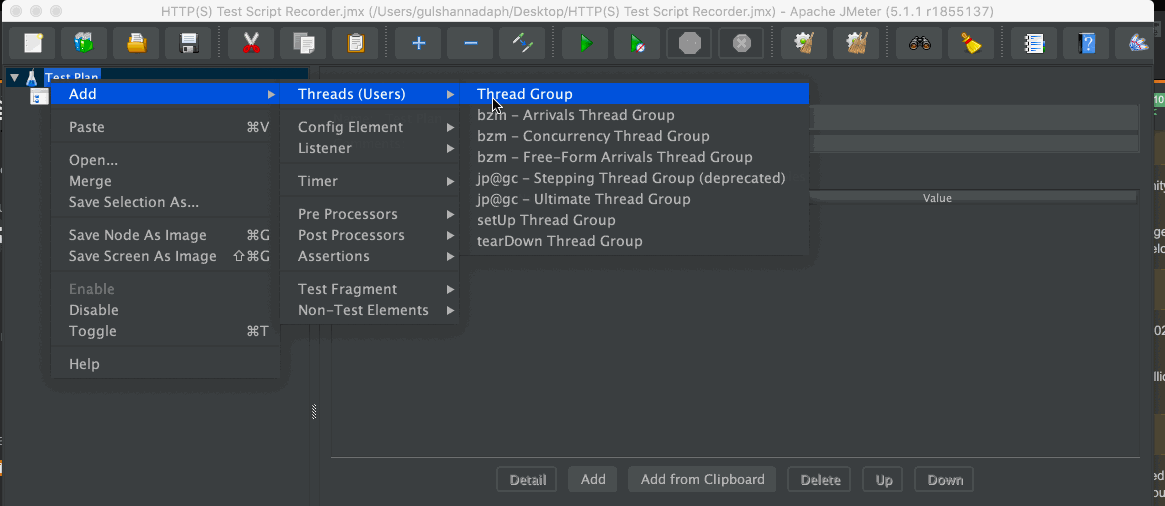Click the Down button
Viewport: 1165px width, 506px height.
(x=944, y=479)
